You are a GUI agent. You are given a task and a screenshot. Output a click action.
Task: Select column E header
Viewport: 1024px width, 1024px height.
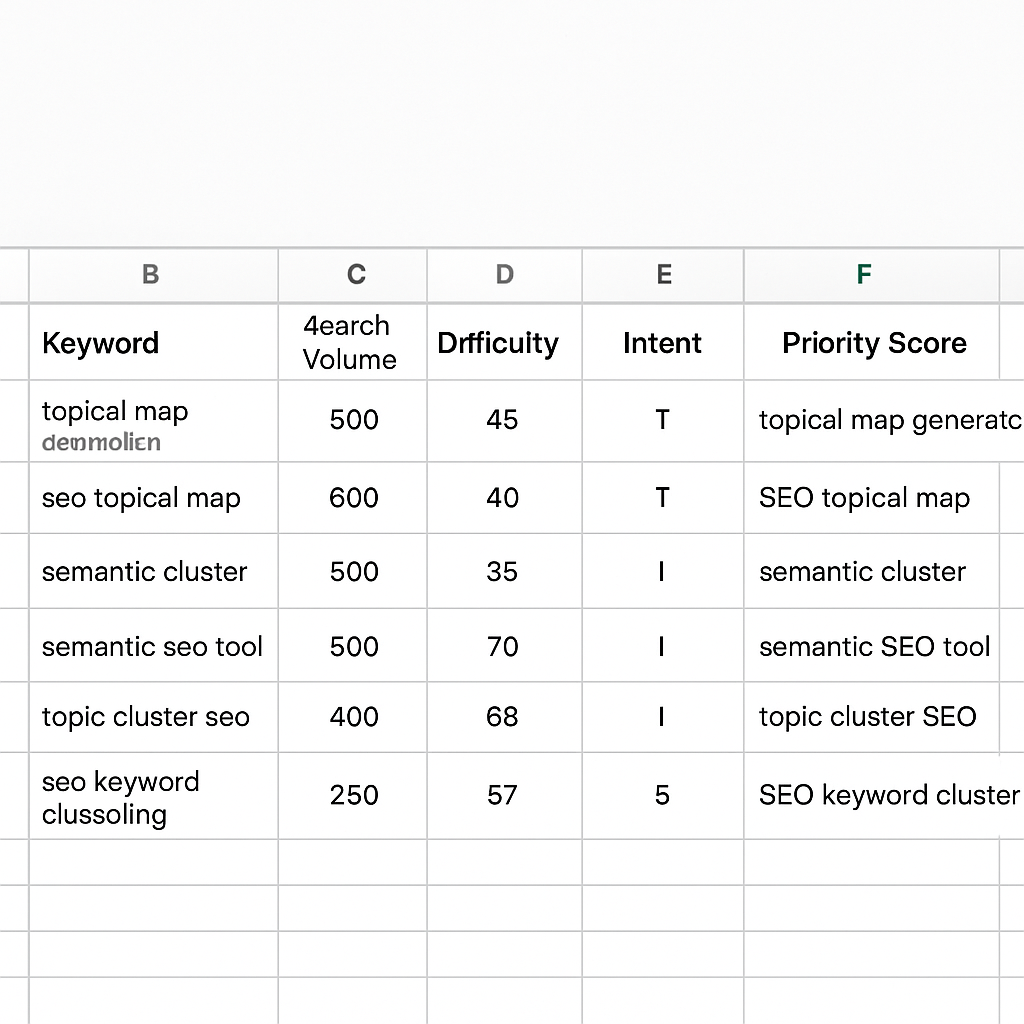(662, 275)
